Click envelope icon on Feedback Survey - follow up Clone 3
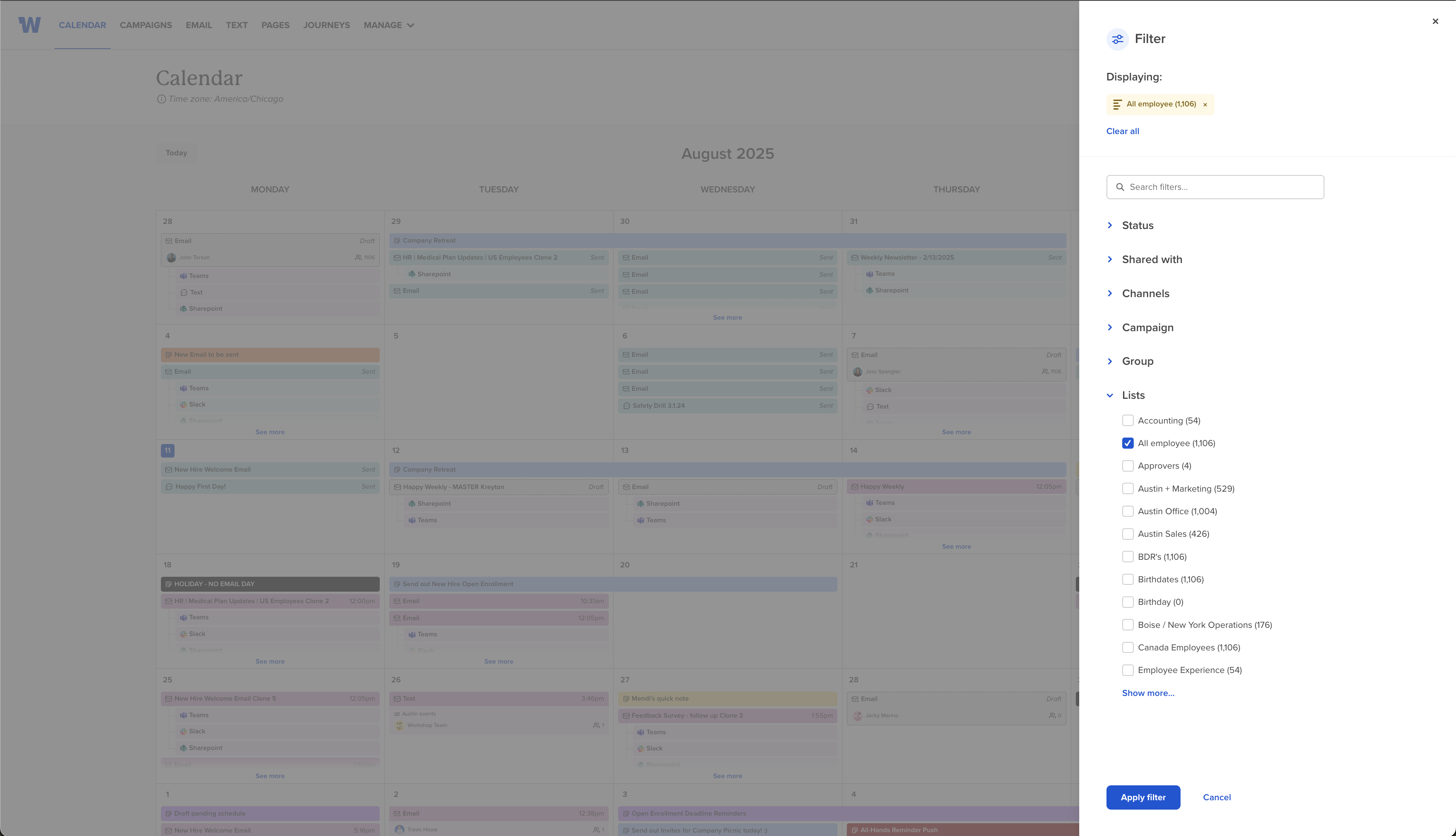Viewport: 1456px width, 836px height. point(626,716)
